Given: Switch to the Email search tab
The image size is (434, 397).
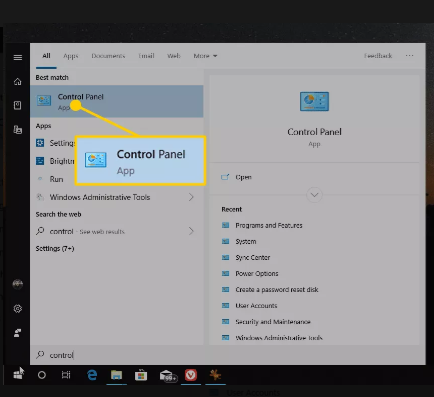Looking at the screenshot, I should pyautogui.click(x=146, y=56).
